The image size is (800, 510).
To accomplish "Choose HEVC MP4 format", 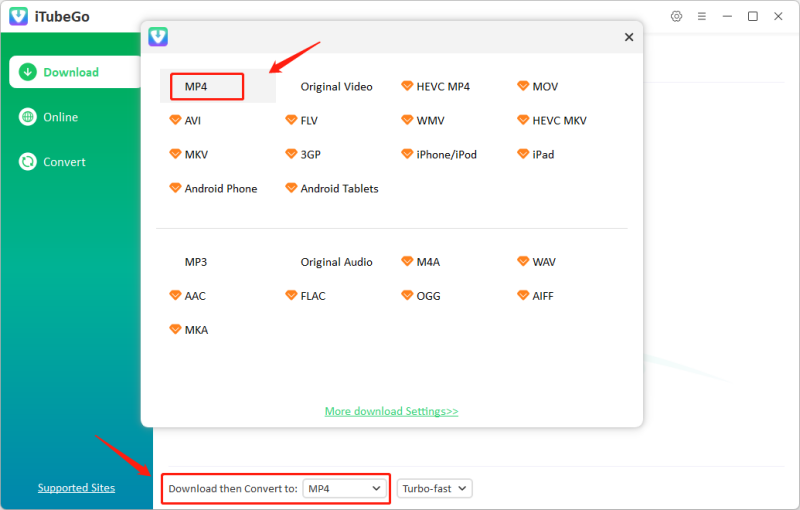I will tap(443, 87).
